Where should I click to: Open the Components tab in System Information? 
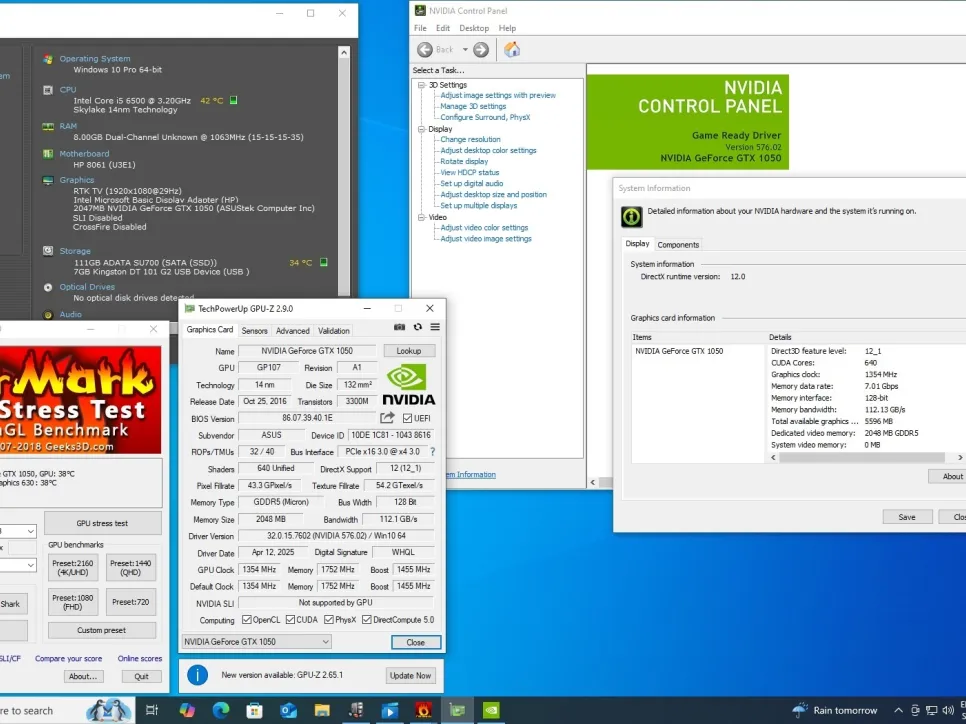[678, 245]
